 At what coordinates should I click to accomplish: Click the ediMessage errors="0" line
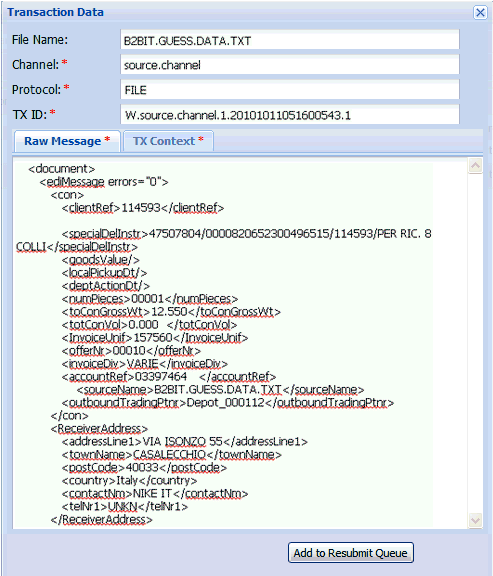(104, 182)
